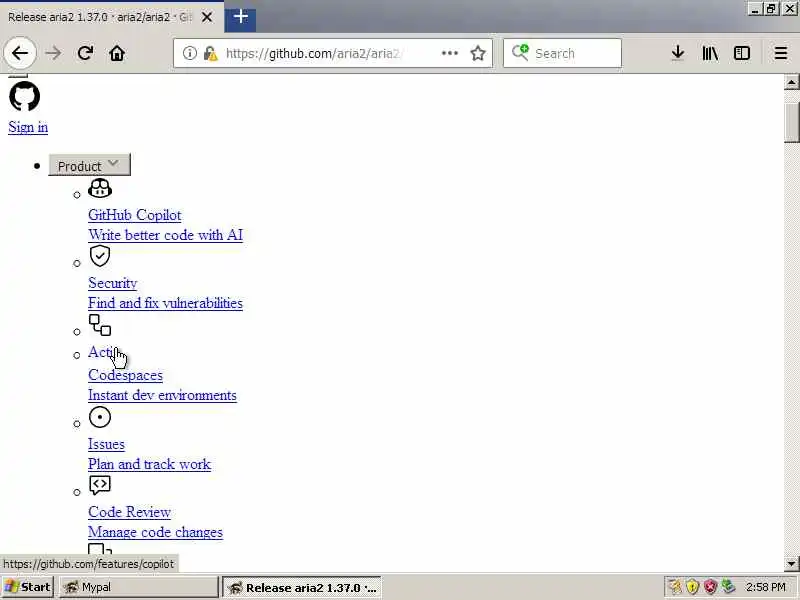This screenshot has width=800, height=600.
Task: Click the circle-dot icon above Issues
Action: (x=99, y=417)
